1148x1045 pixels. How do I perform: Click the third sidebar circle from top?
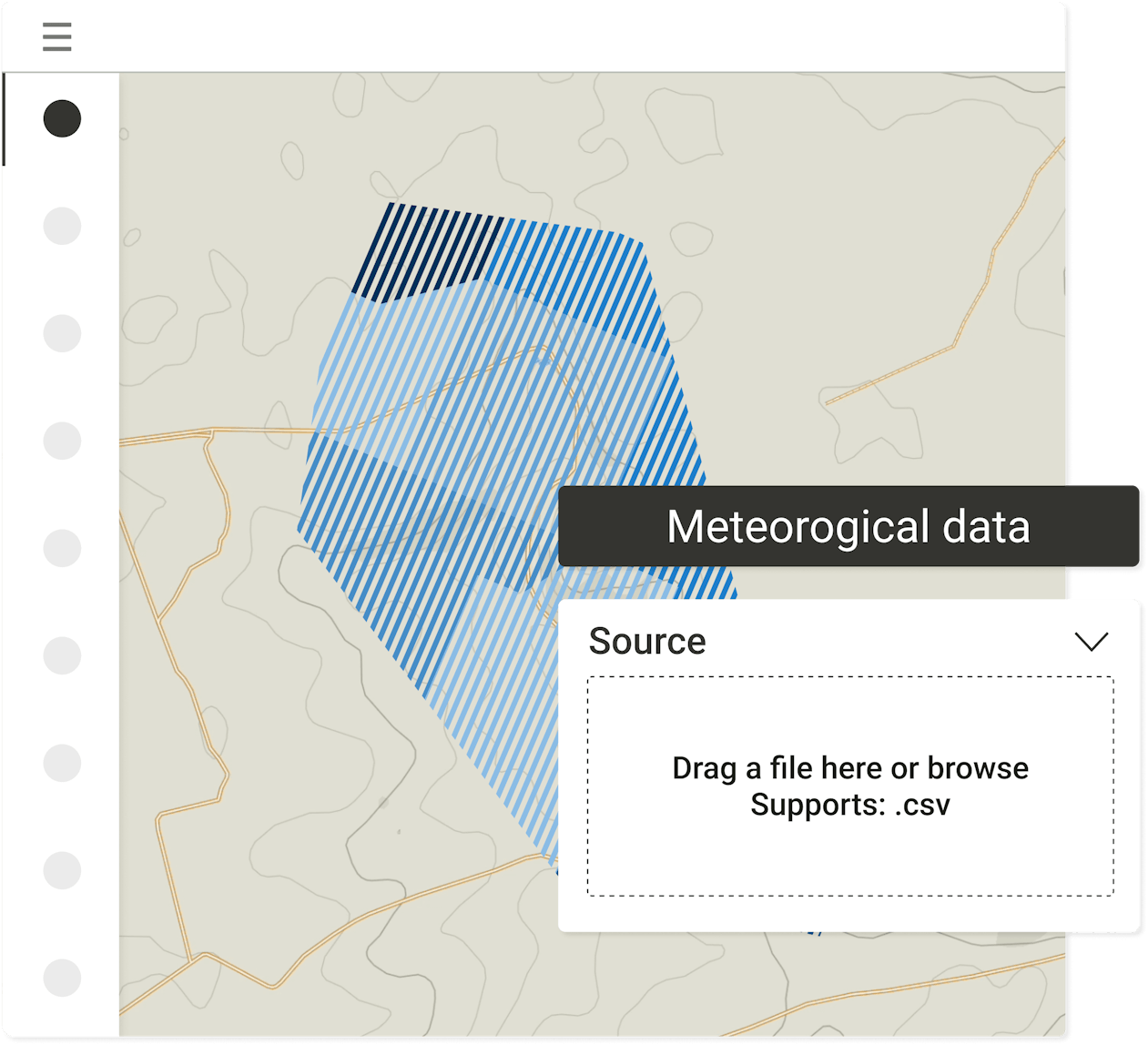[62, 333]
